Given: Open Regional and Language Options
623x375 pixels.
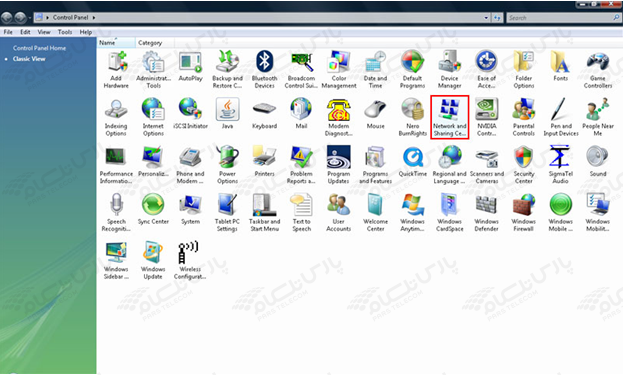Looking at the screenshot, I should pyautogui.click(x=449, y=165).
